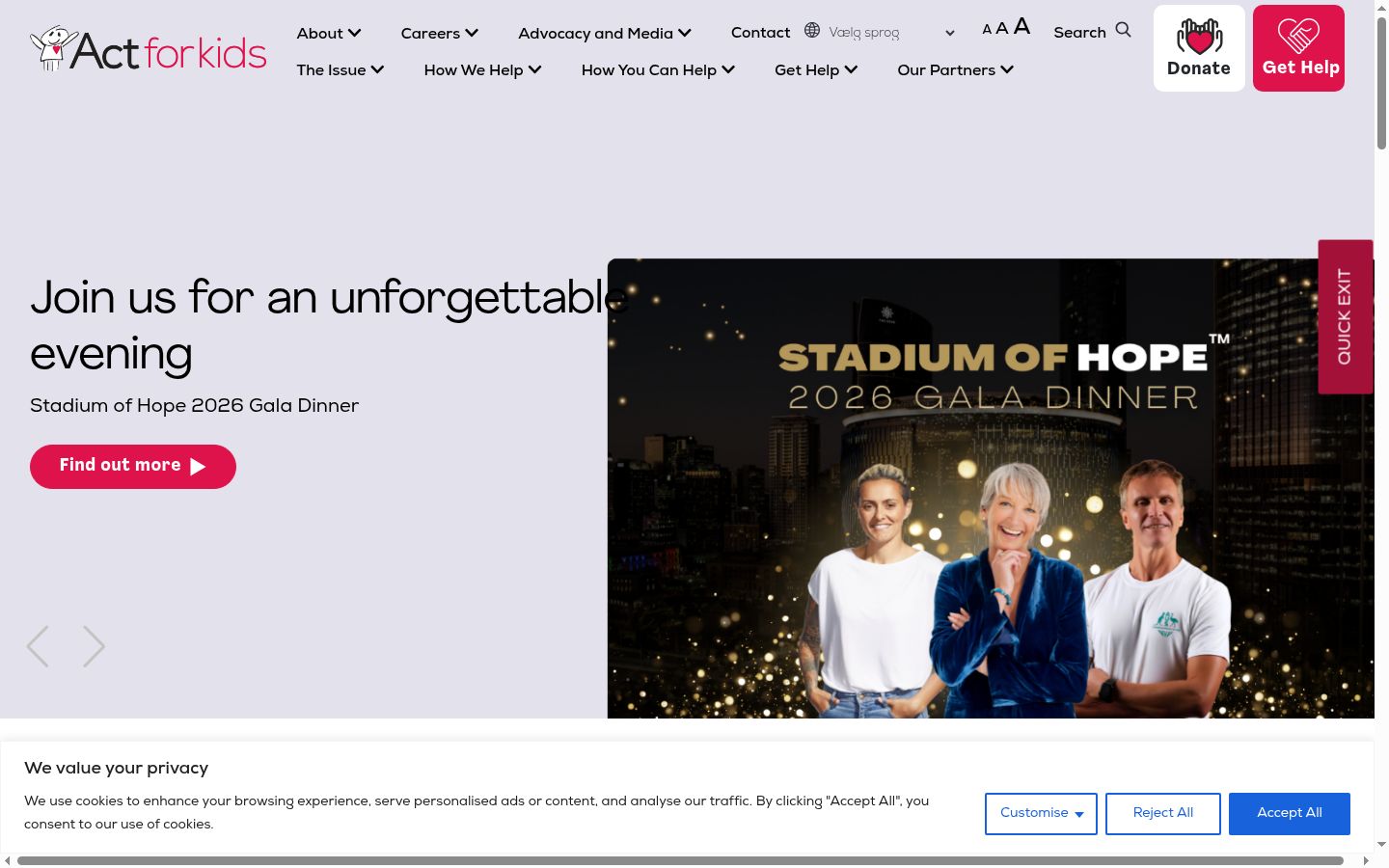Open the About menu
This screenshot has width=1389, height=868.
329,33
